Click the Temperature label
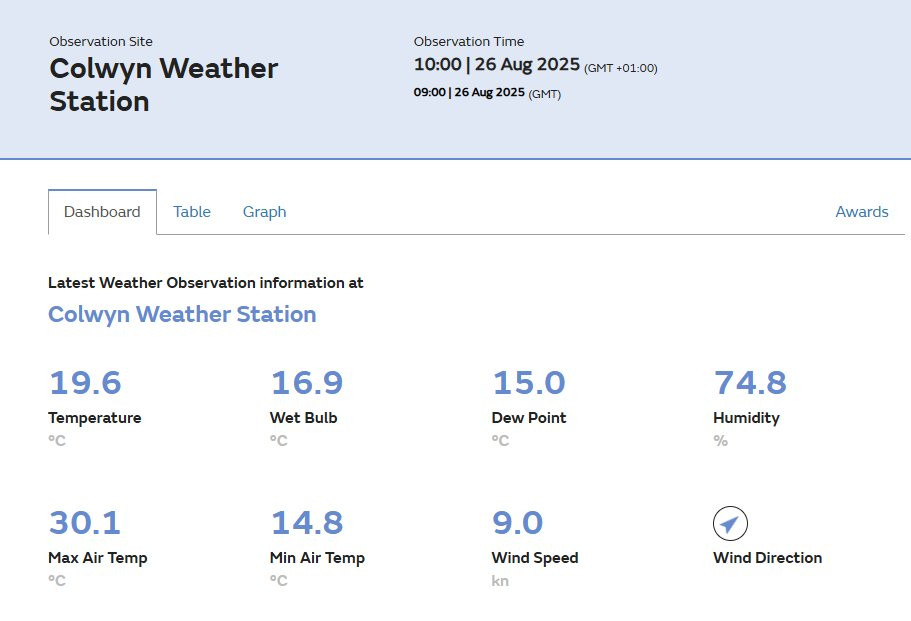911x621 pixels. click(95, 418)
